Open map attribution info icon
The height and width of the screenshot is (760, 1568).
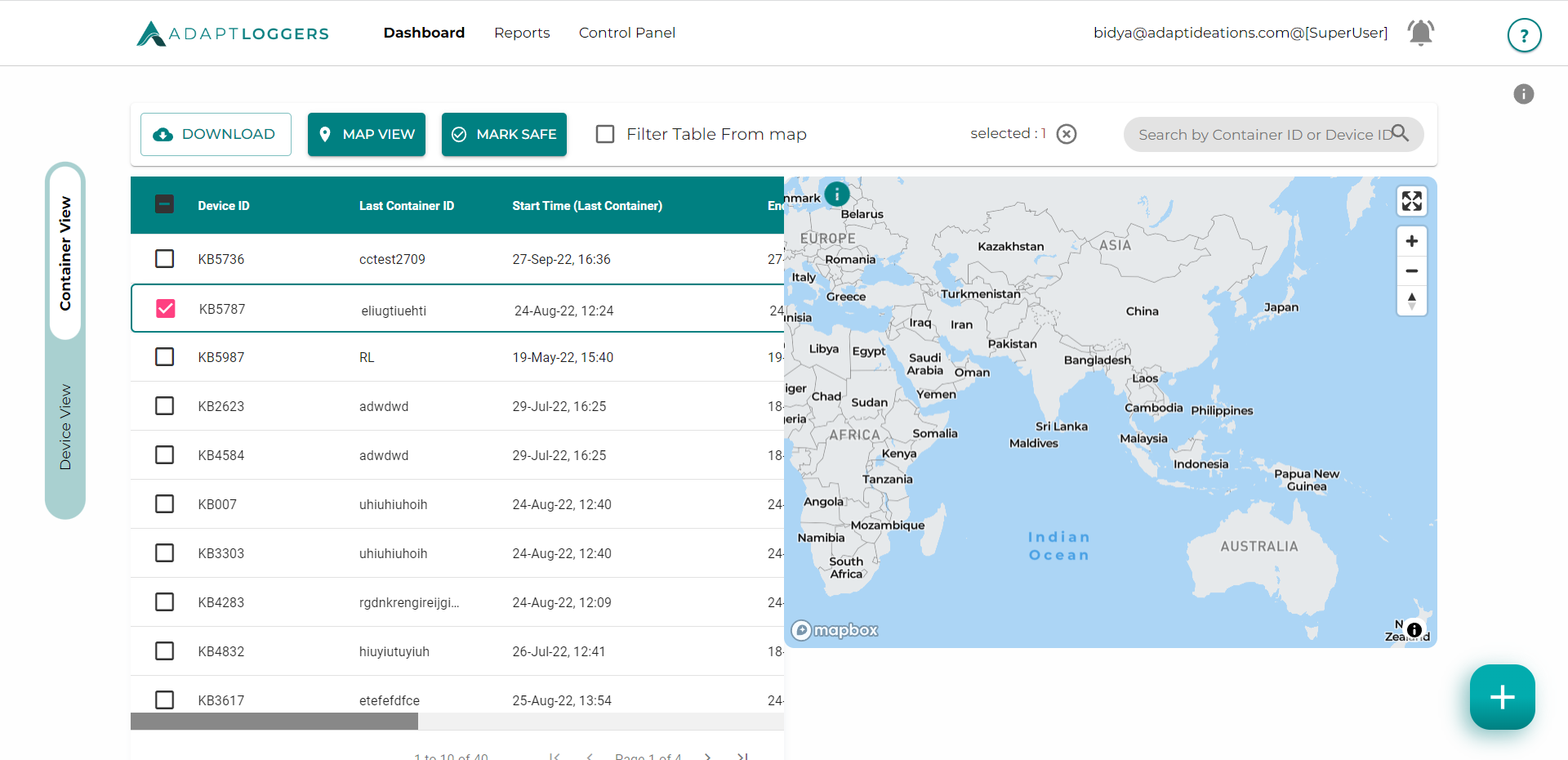tap(1414, 630)
